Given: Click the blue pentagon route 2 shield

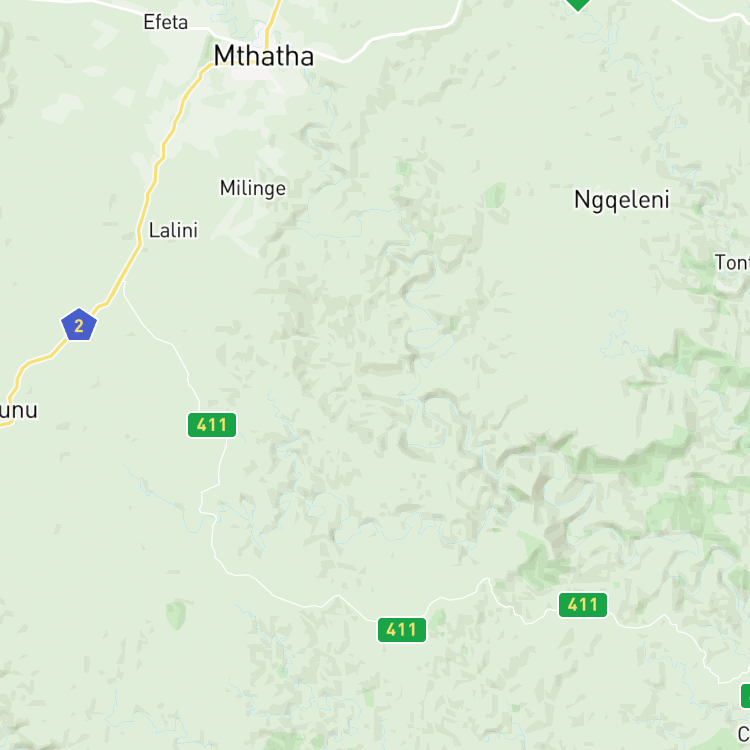Looking at the screenshot, I should 79,325.
